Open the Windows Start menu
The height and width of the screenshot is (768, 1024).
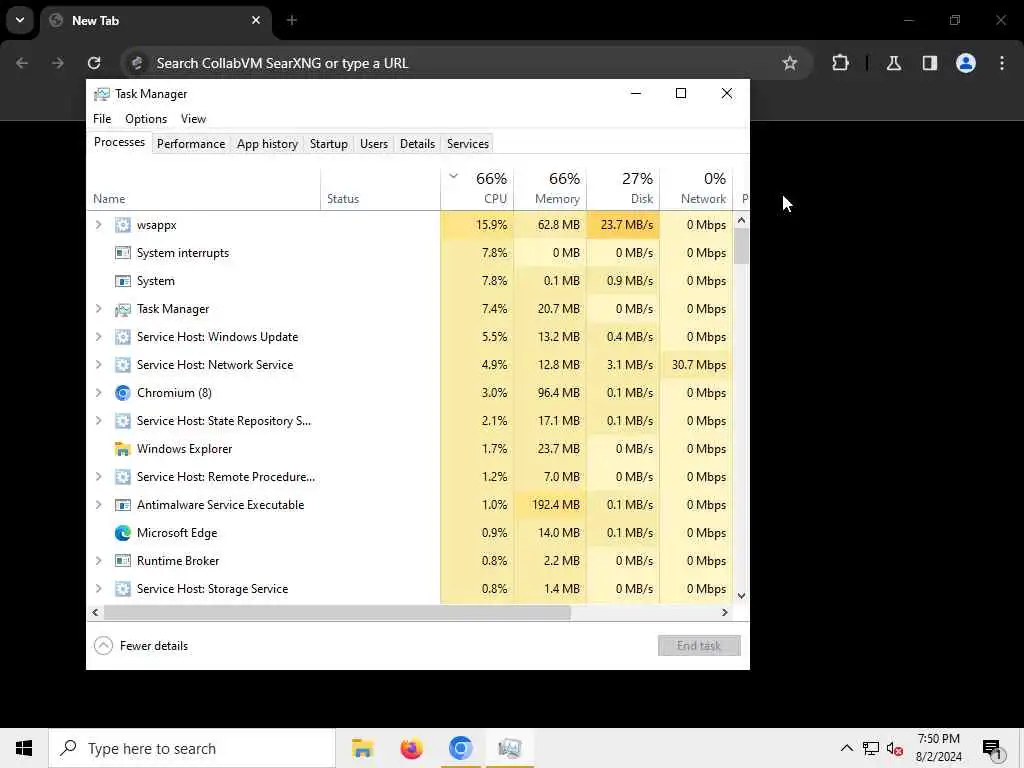coord(24,748)
